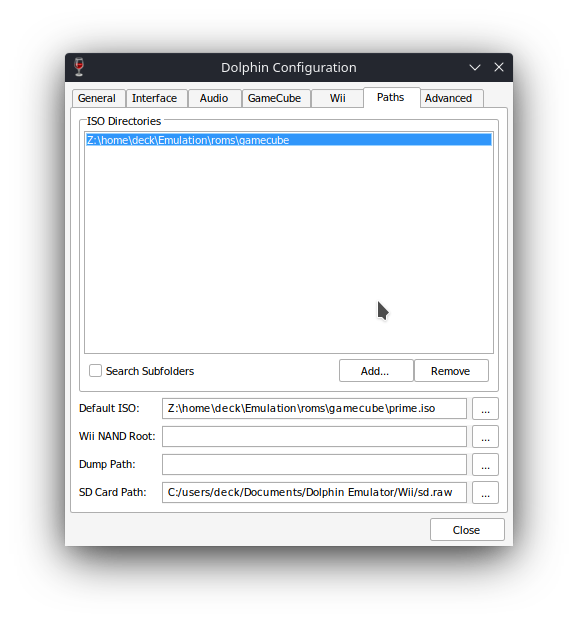Select the Paths tab
Screen dimensions: 578x623
[x=391, y=97]
